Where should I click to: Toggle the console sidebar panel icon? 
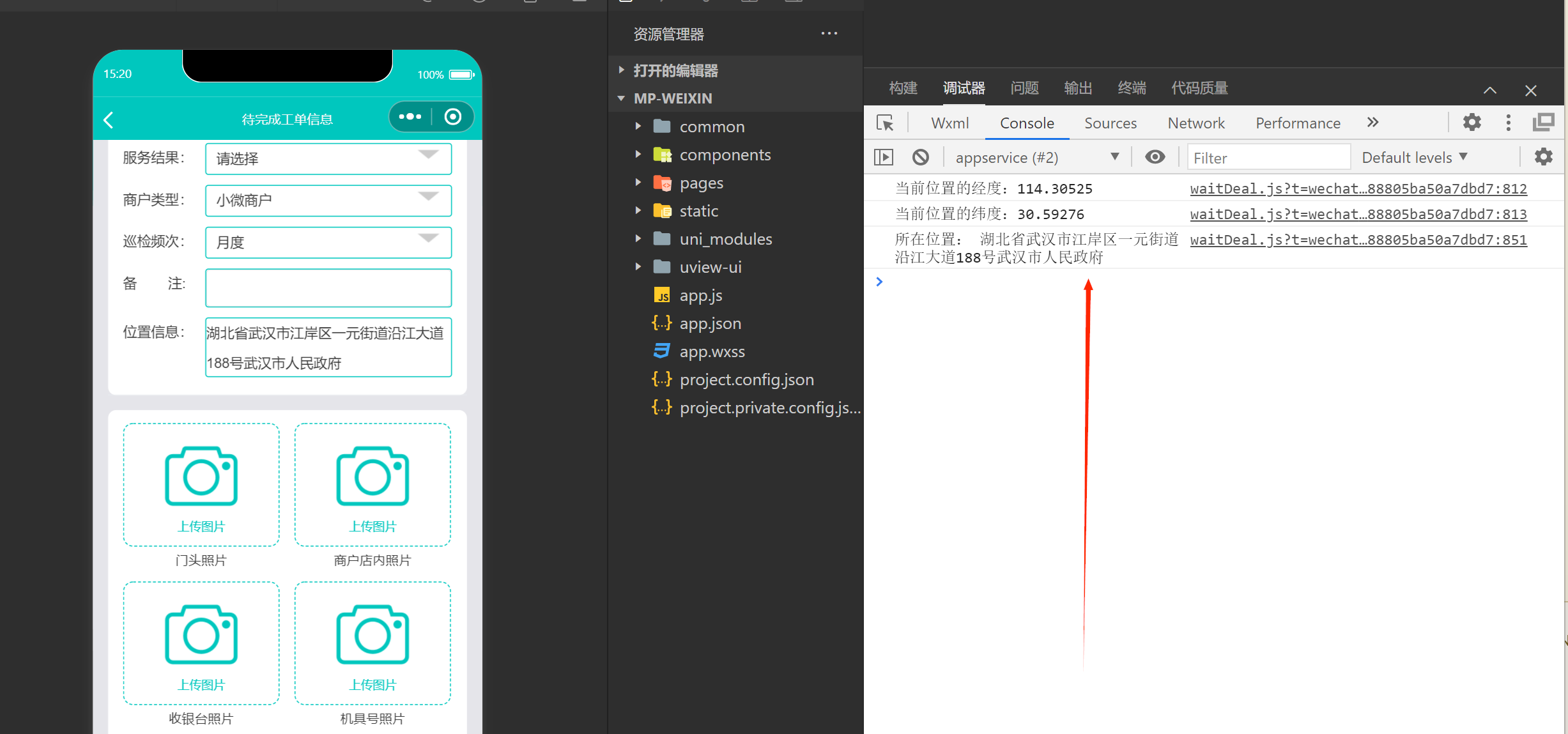884,157
